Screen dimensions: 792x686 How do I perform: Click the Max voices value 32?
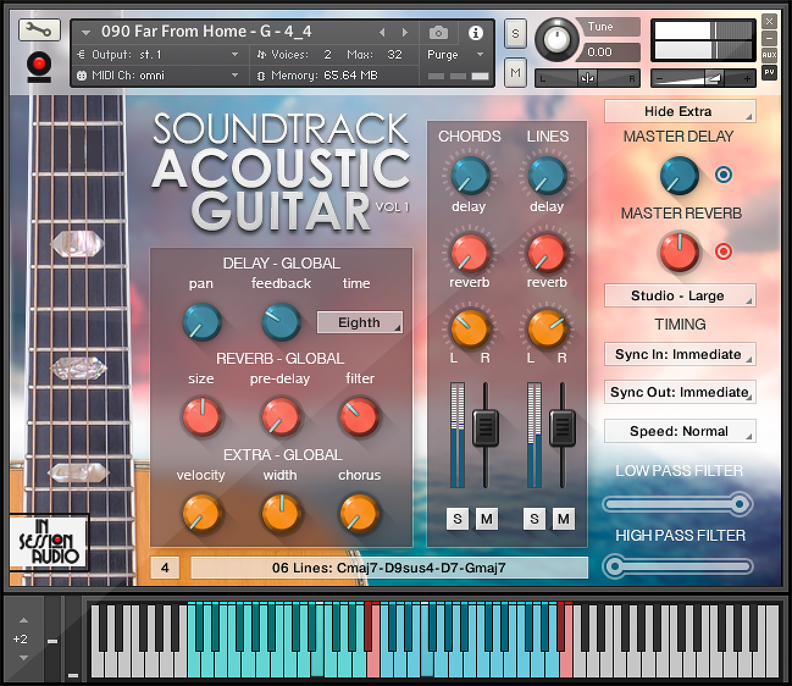394,55
